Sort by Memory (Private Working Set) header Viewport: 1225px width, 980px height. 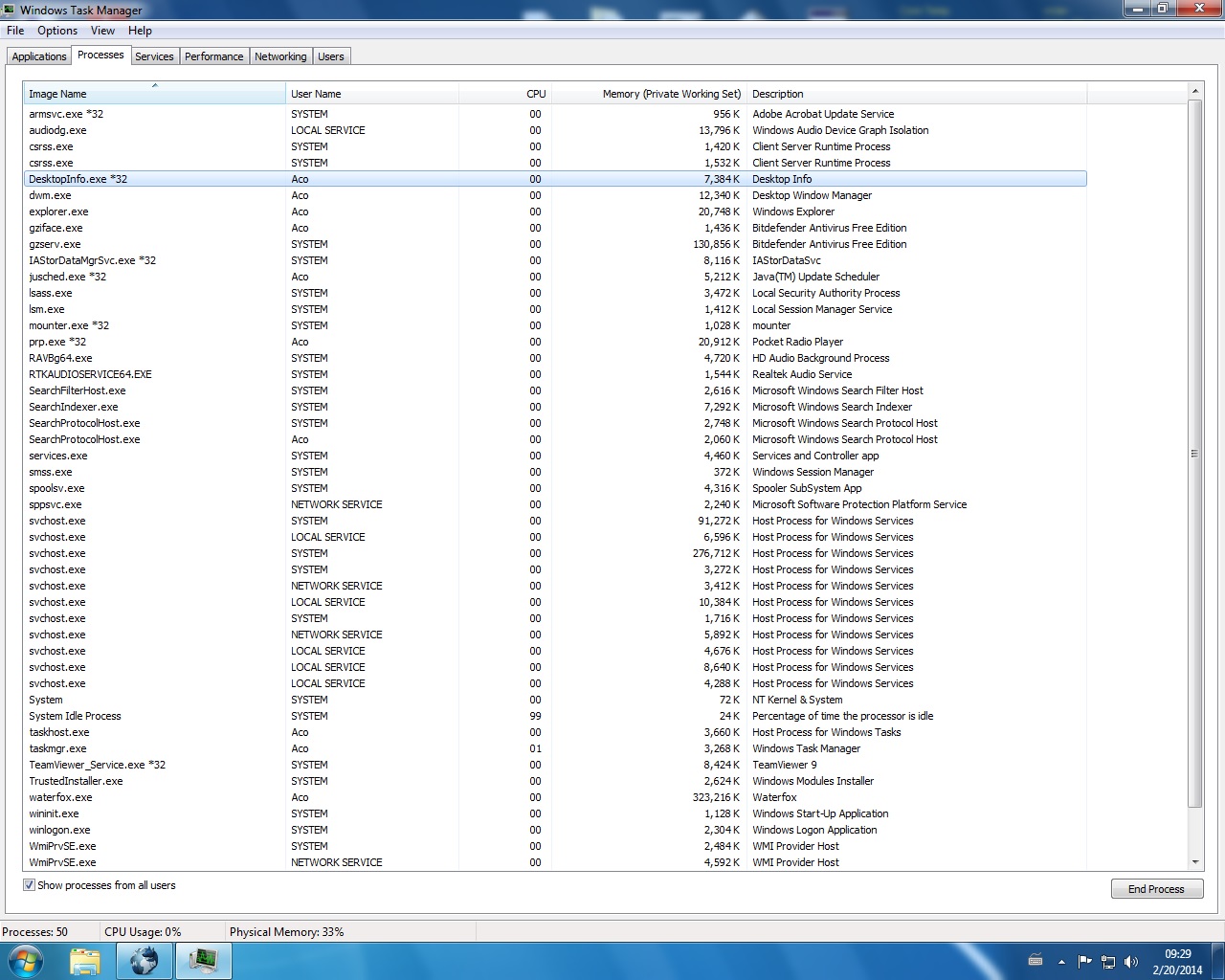click(649, 94)
